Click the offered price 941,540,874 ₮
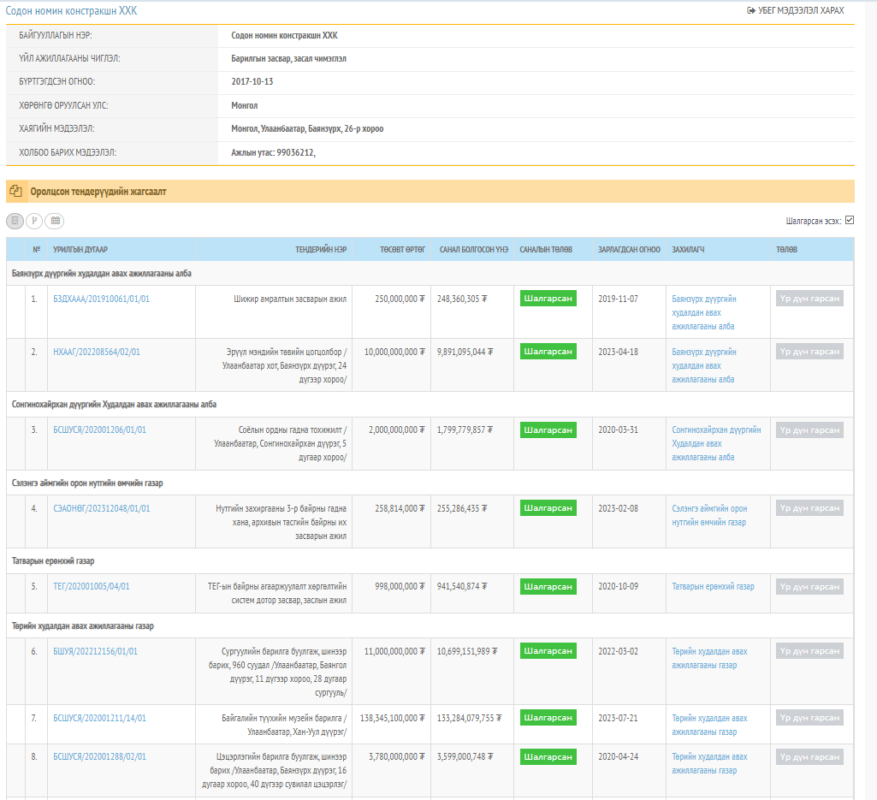877x800 pixels. [462, 586]
